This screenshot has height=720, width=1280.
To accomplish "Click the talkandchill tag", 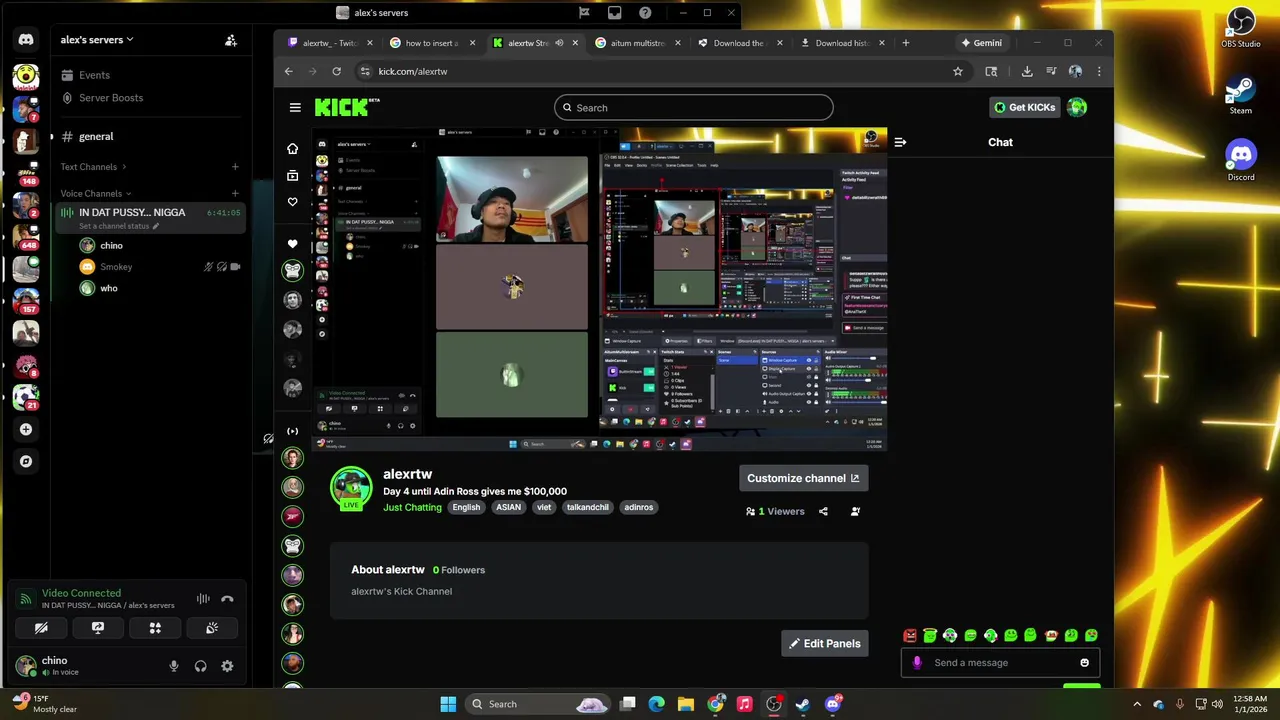I will (588, 508).
